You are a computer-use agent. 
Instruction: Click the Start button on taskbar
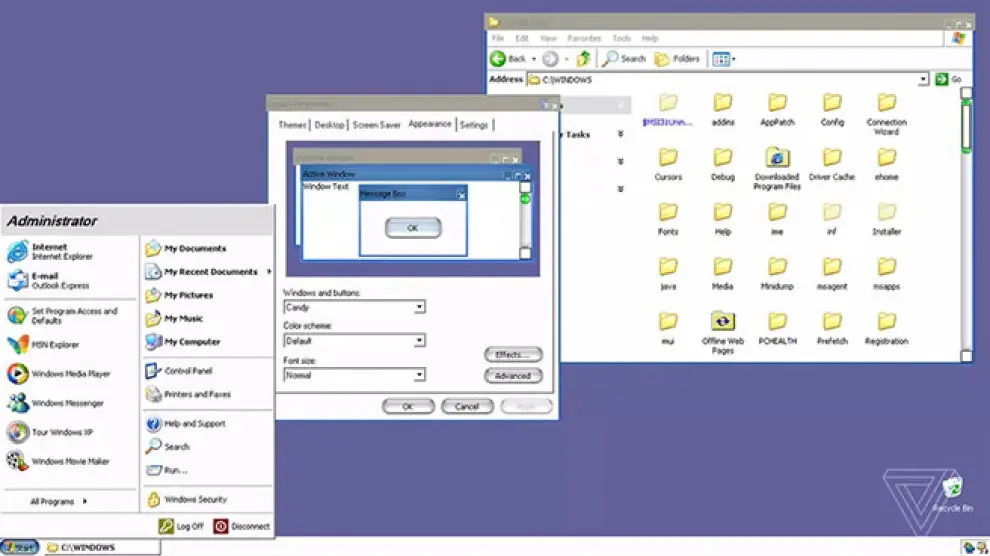20,547
